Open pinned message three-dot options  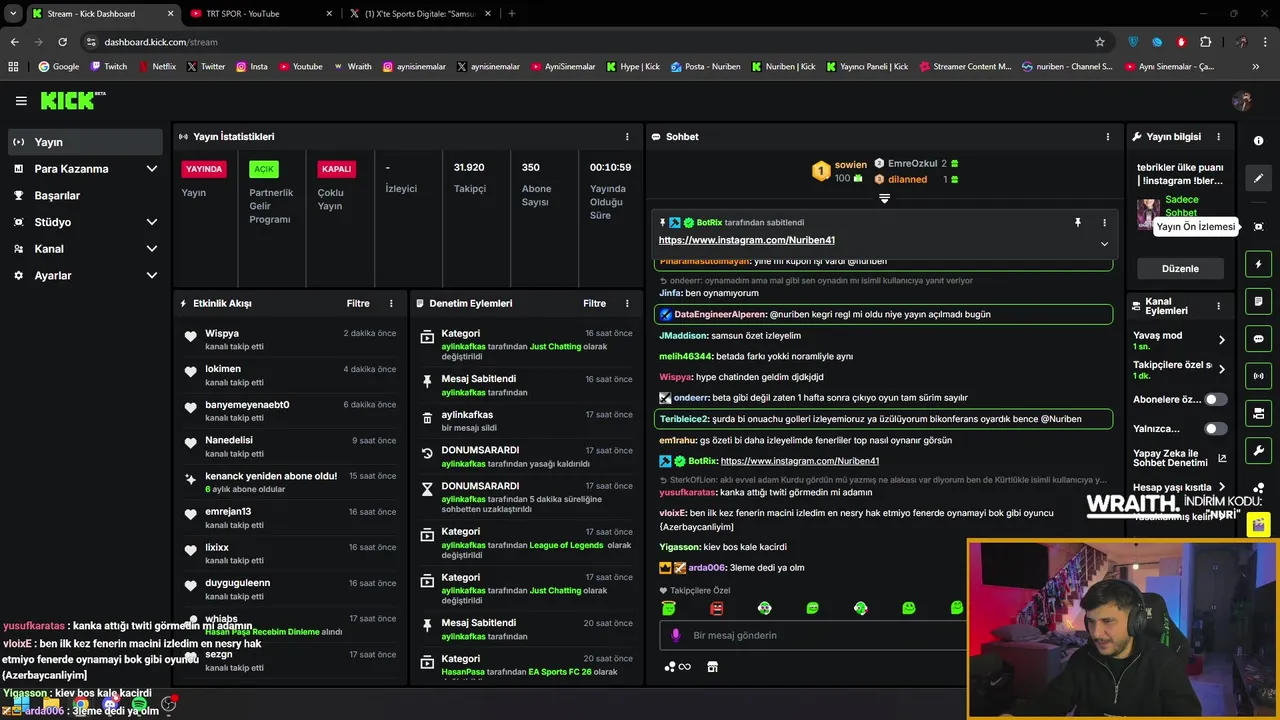click(x=1104, y=222)
